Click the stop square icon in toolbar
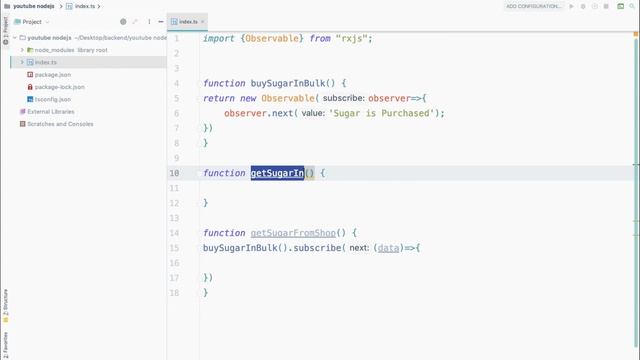 tap(606, 6)
